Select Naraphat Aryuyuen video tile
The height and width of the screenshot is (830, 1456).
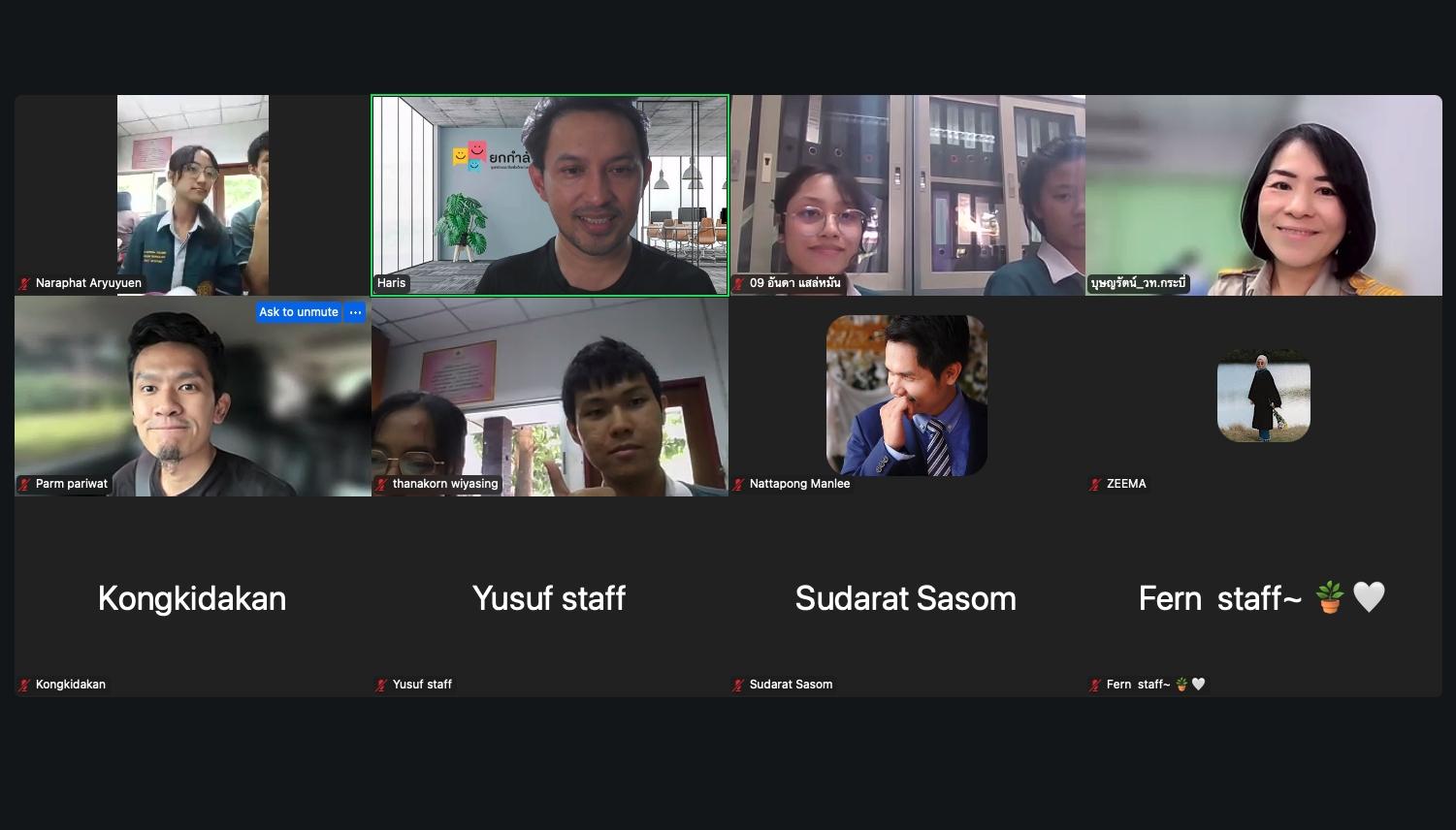193,195
